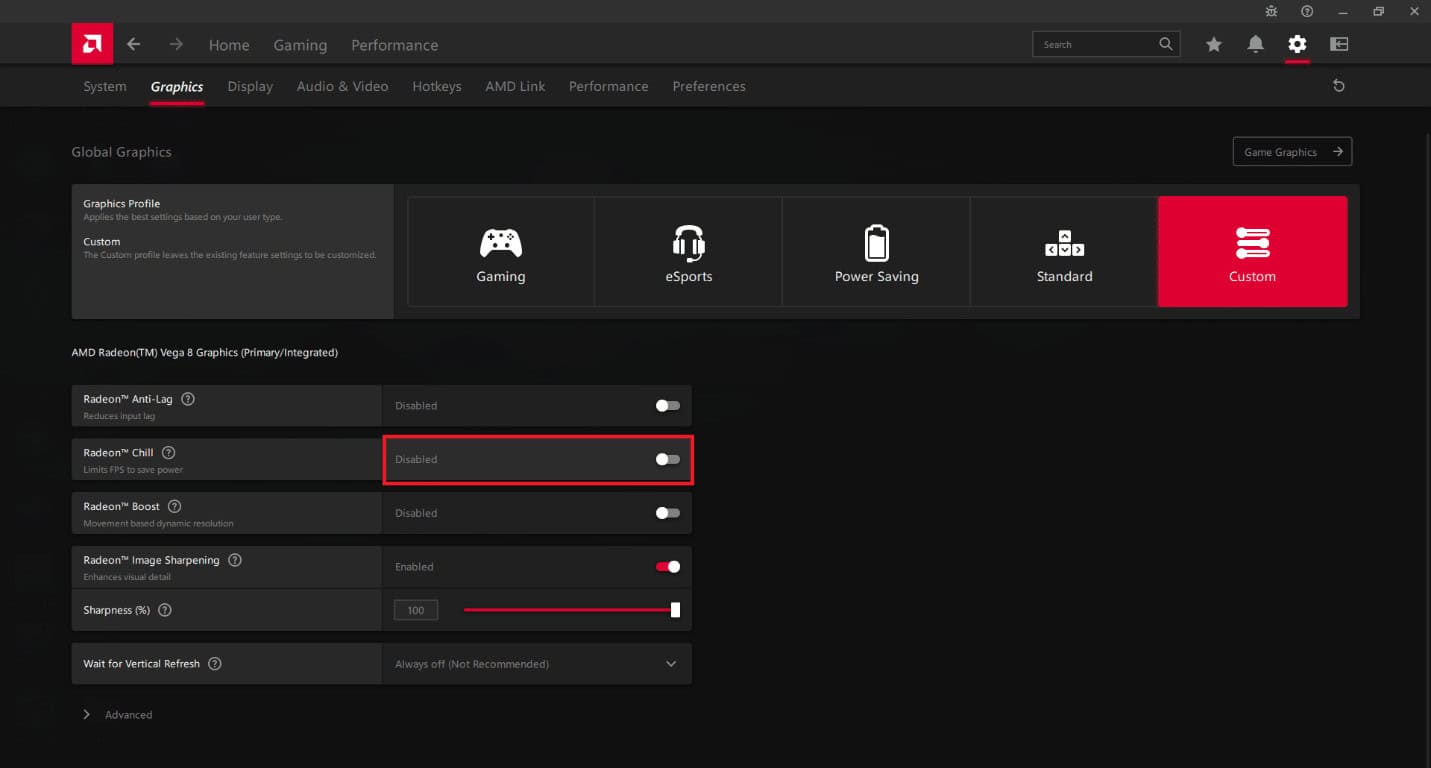
Task: Open notifications bell icon
Action: click(x=1255, y=44)
